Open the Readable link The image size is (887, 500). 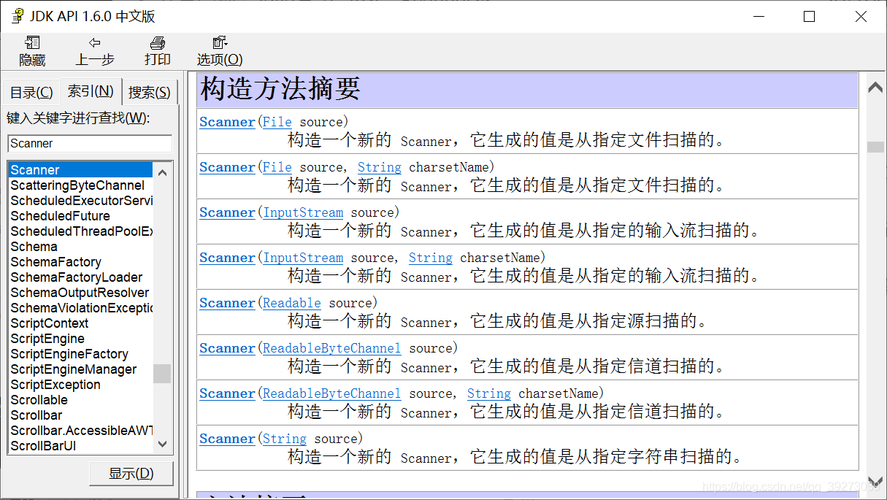(292, 303)
